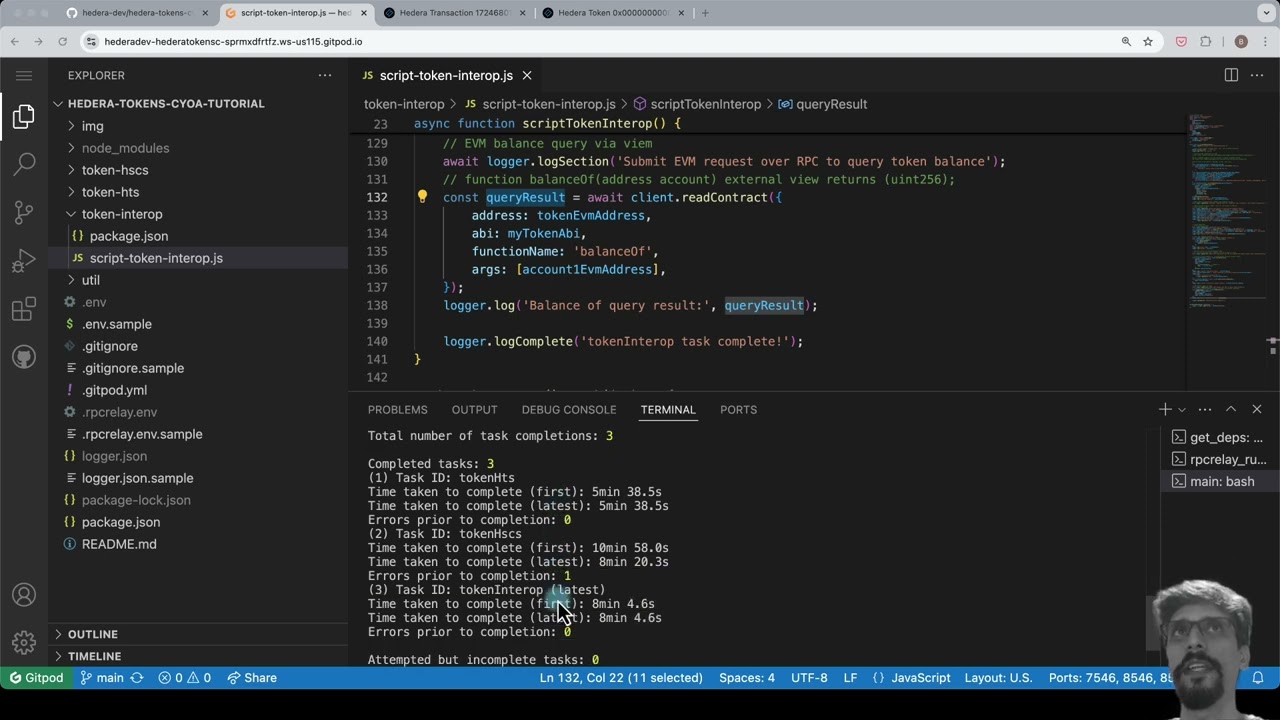
Task: Expand the img folder
Action: [x=198, y=126]
